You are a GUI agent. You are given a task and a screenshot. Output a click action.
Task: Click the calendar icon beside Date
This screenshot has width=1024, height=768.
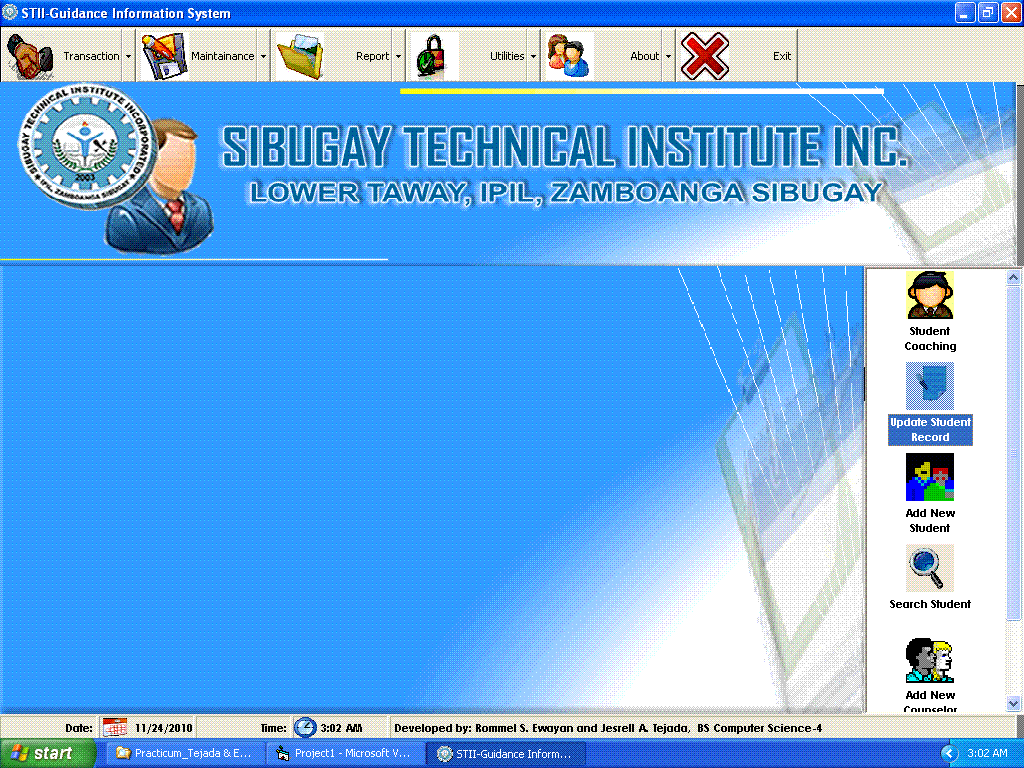115,727
